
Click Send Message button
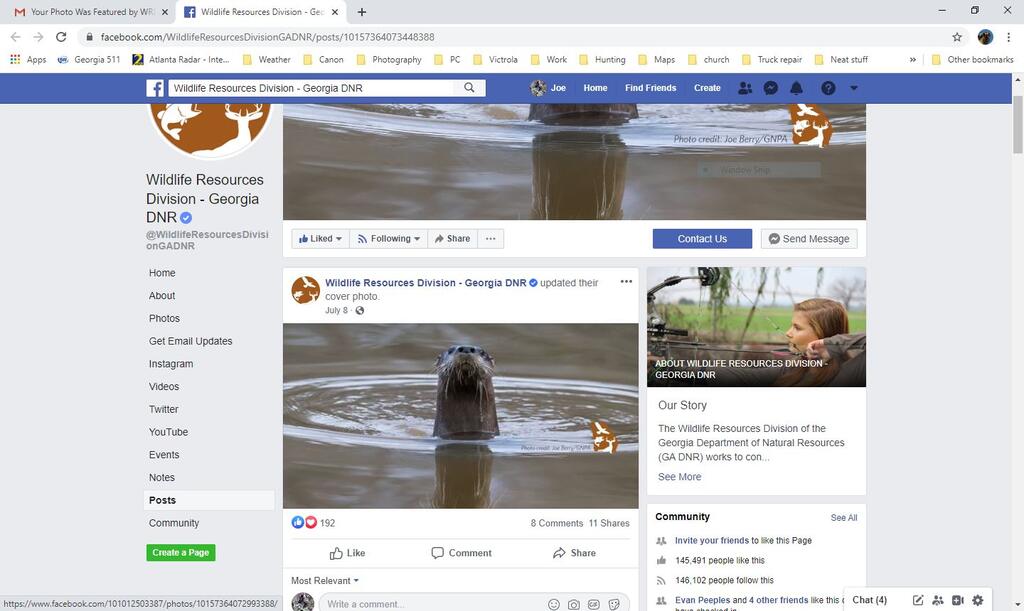tap(809, 239)
